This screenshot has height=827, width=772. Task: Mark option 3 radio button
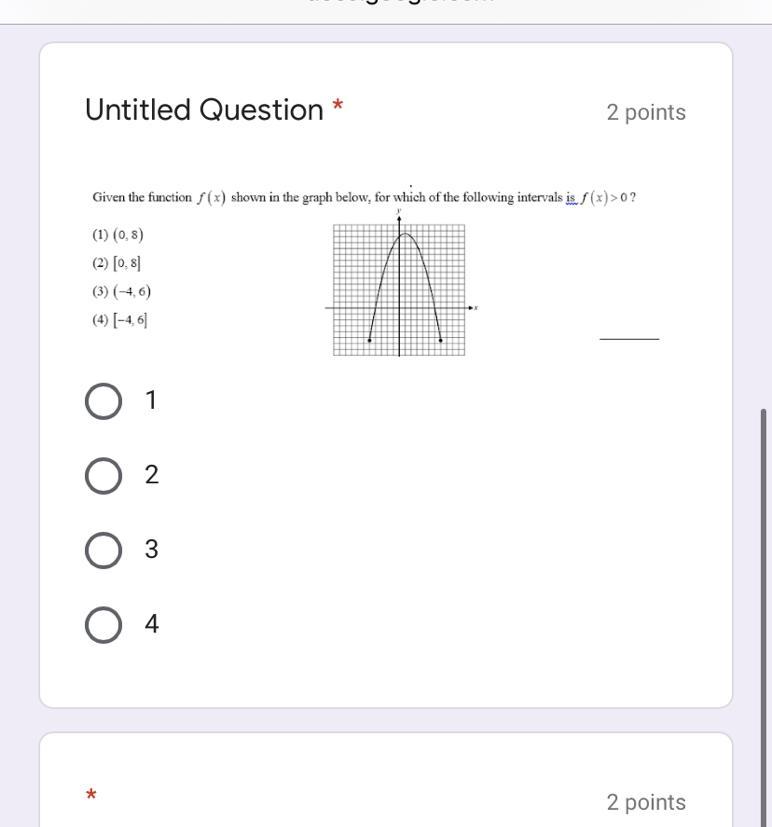[103, 550]
